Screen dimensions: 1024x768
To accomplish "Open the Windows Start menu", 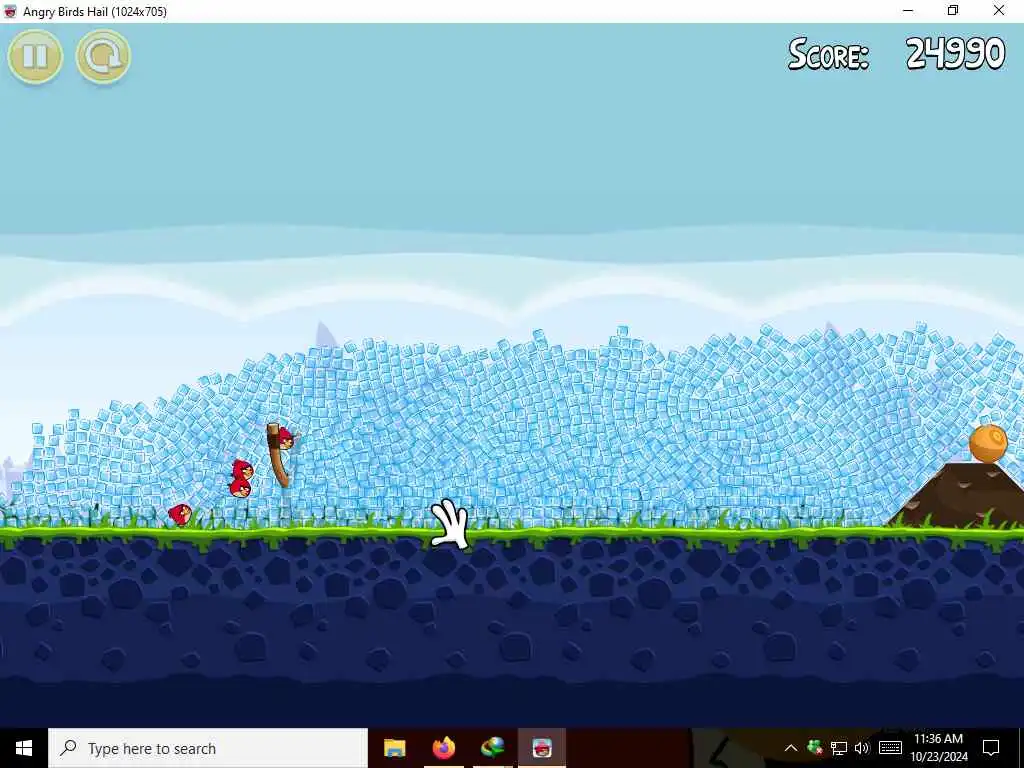I will pos(24,748).
